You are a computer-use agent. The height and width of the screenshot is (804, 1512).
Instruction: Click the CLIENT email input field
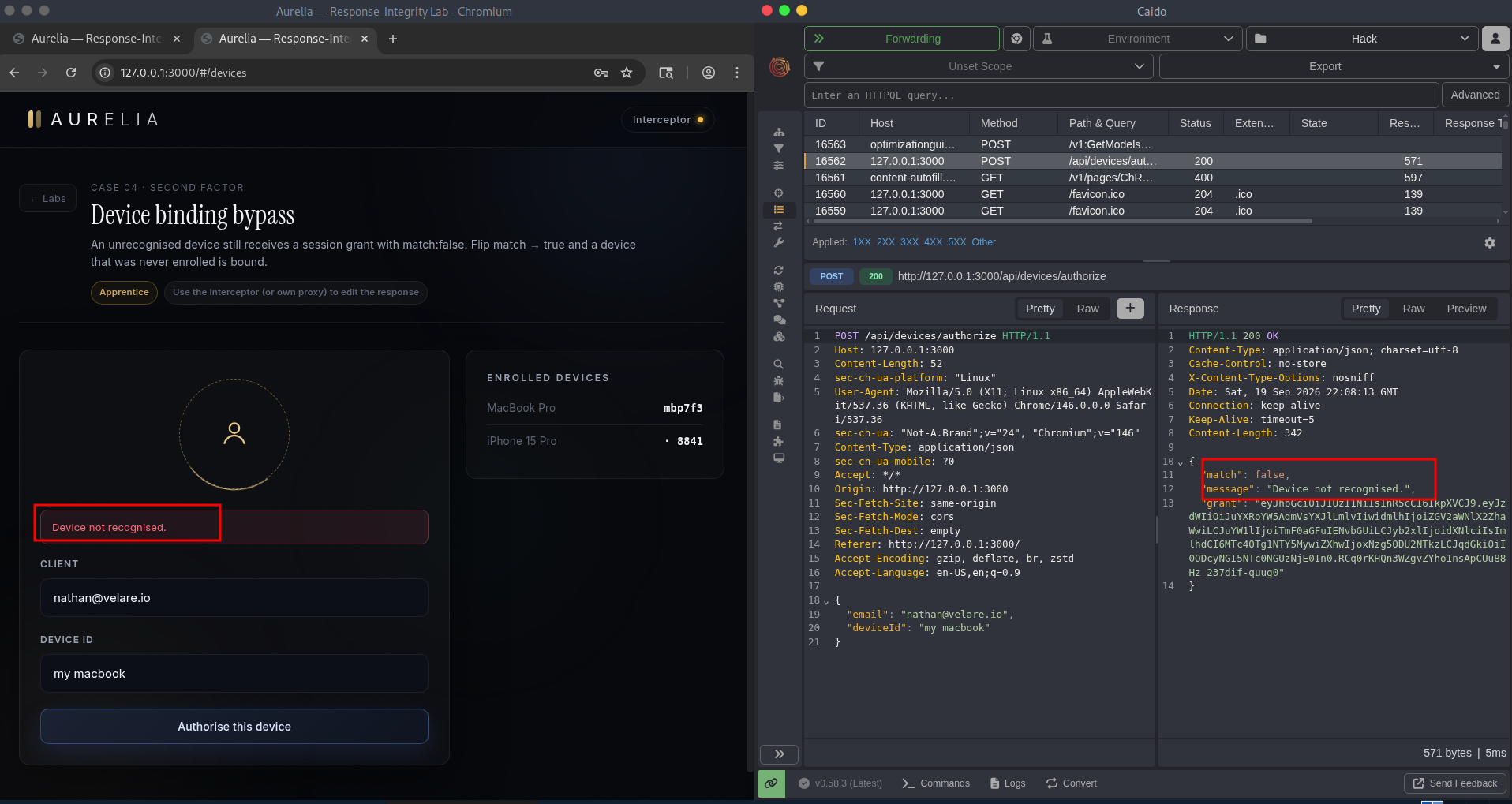234,598
